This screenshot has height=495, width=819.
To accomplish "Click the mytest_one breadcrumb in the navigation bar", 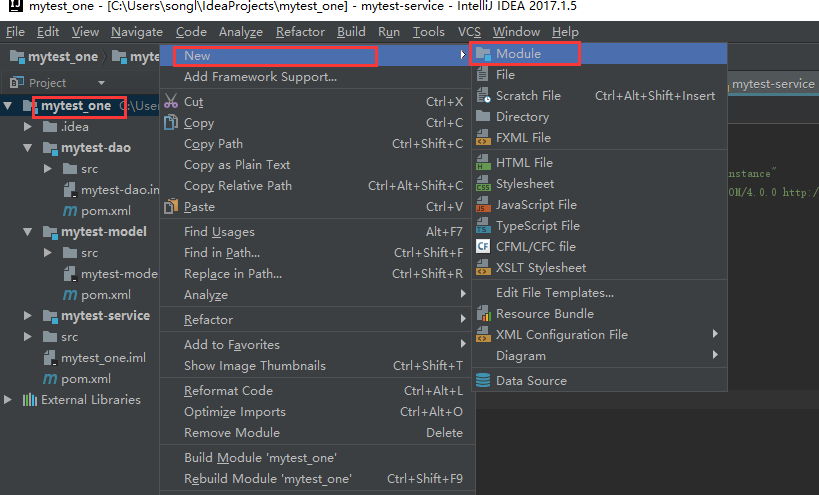I will pos(55,57).
